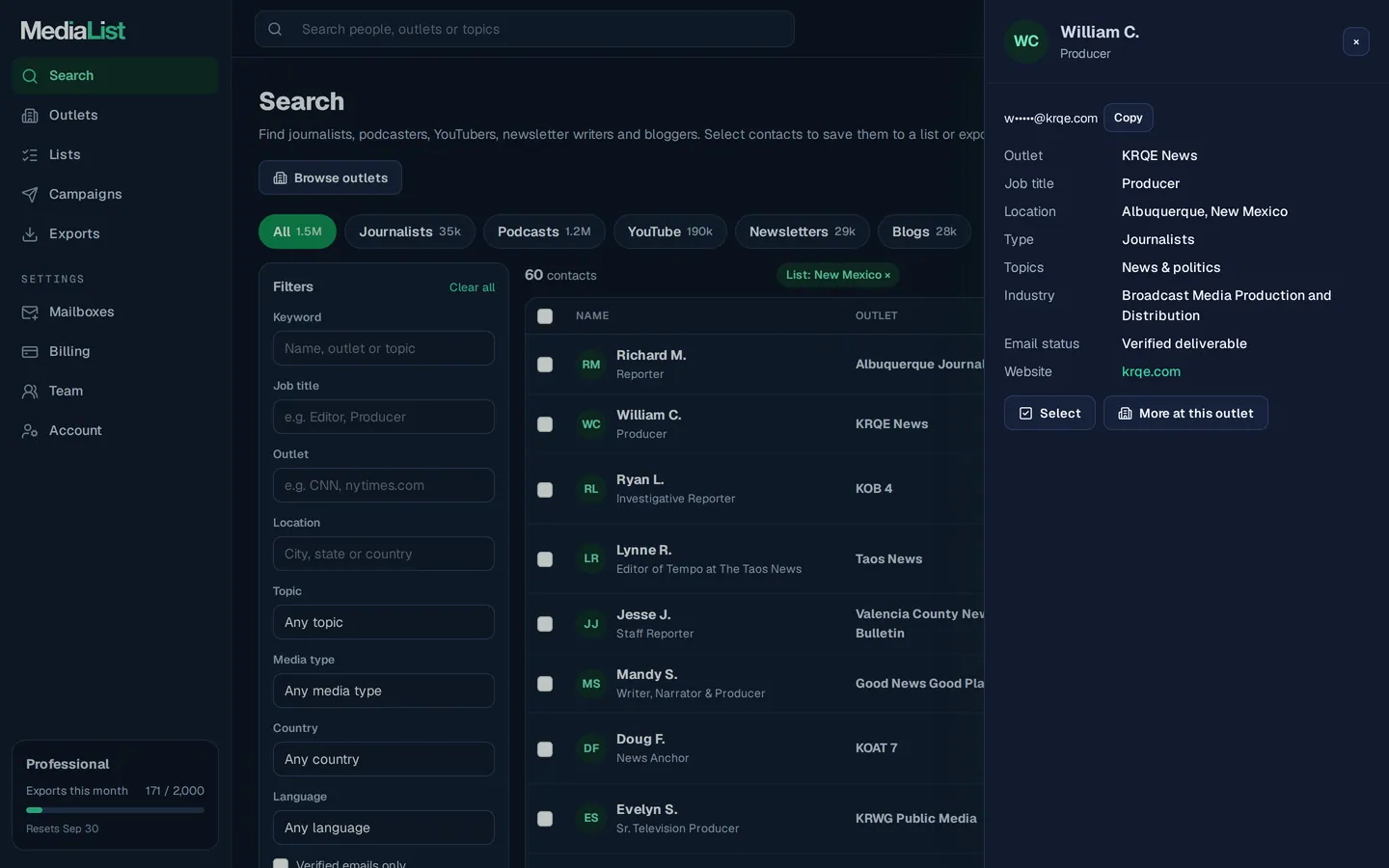The width and height of the screenshot is (1389, 868).
Task: Open Mailboxes settings
Action: (x=115, y=312)
